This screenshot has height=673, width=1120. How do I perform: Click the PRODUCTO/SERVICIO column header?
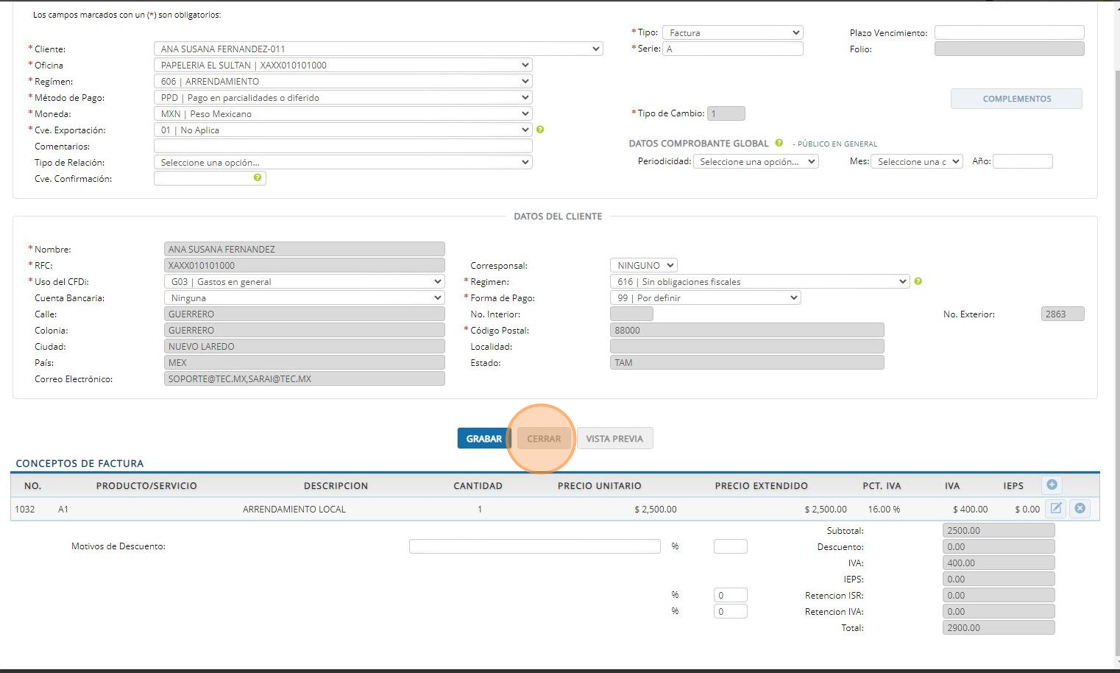tap(146, 486)
